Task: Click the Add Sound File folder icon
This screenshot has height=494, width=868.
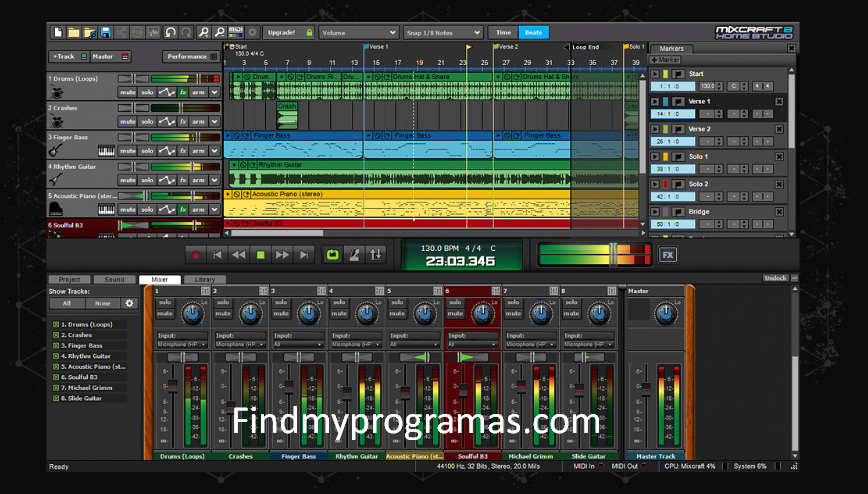Action: tap(90, 33)
